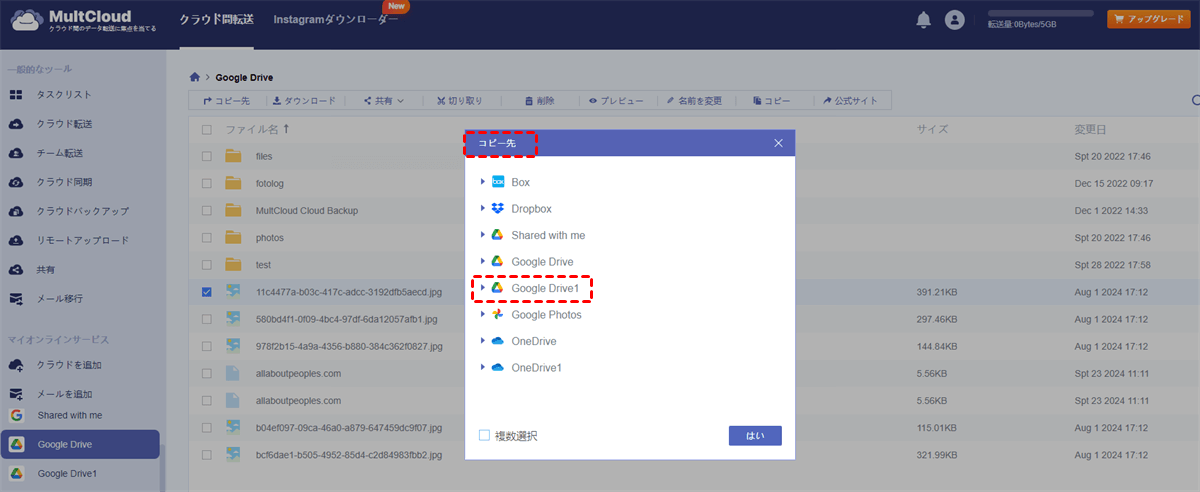Open チーム転送 in the sidebar

tap(60, 153)
